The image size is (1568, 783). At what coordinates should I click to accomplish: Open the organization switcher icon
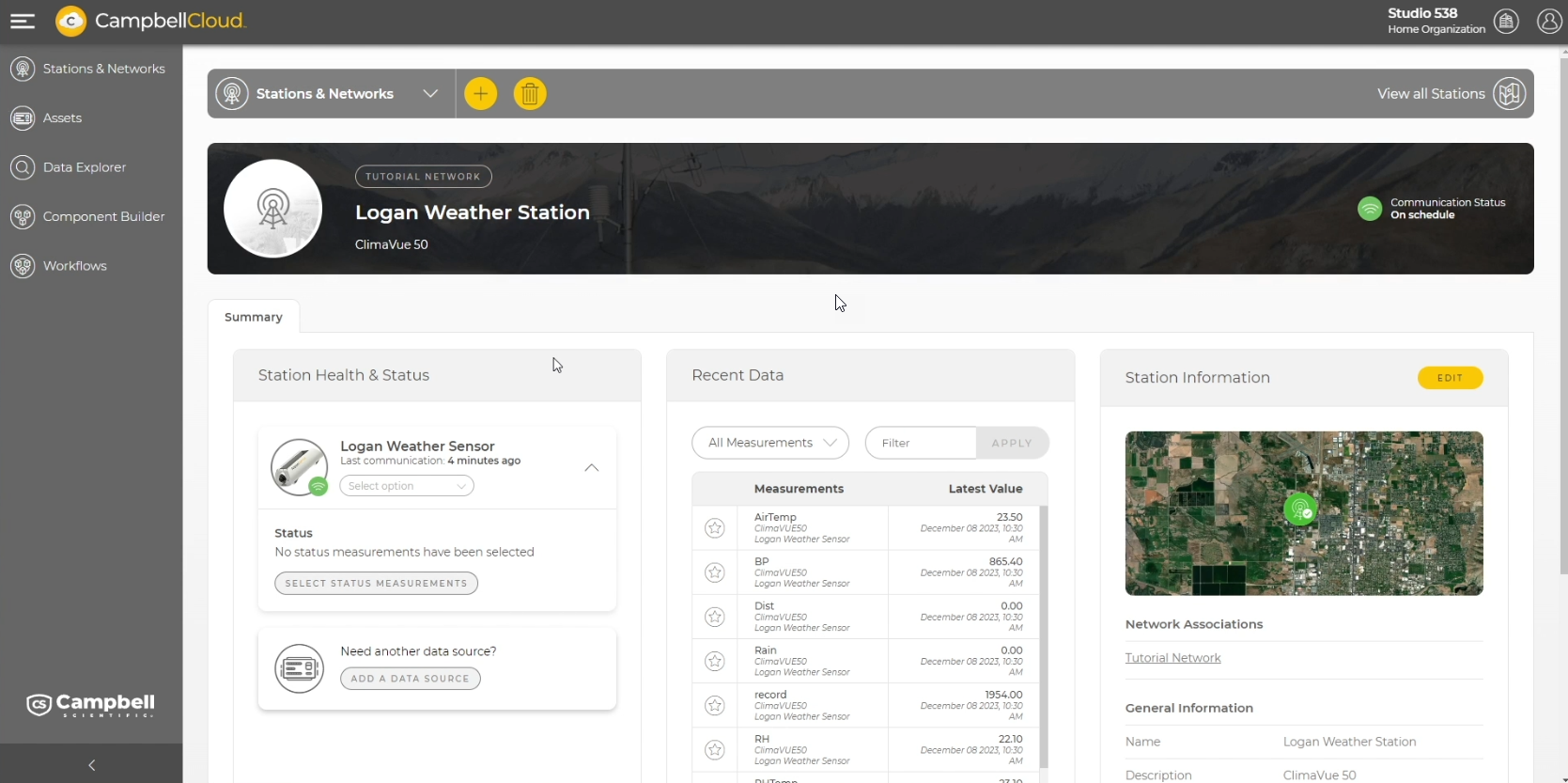pyautogui.click(x=1506, y=21)
